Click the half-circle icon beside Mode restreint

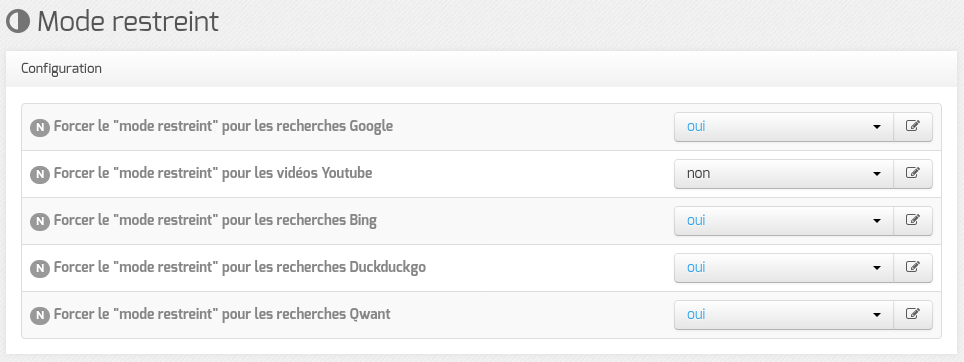coord(18,22)
